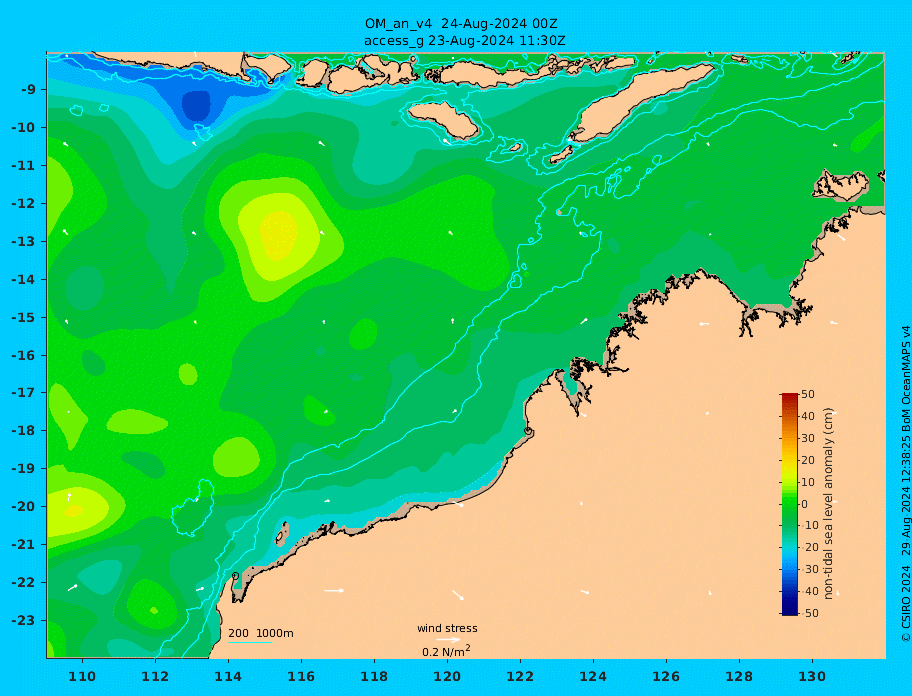Click the dark red top of the colorbar
The width and height of the screenshot is (912, 696).
click(x=790, y=398)
